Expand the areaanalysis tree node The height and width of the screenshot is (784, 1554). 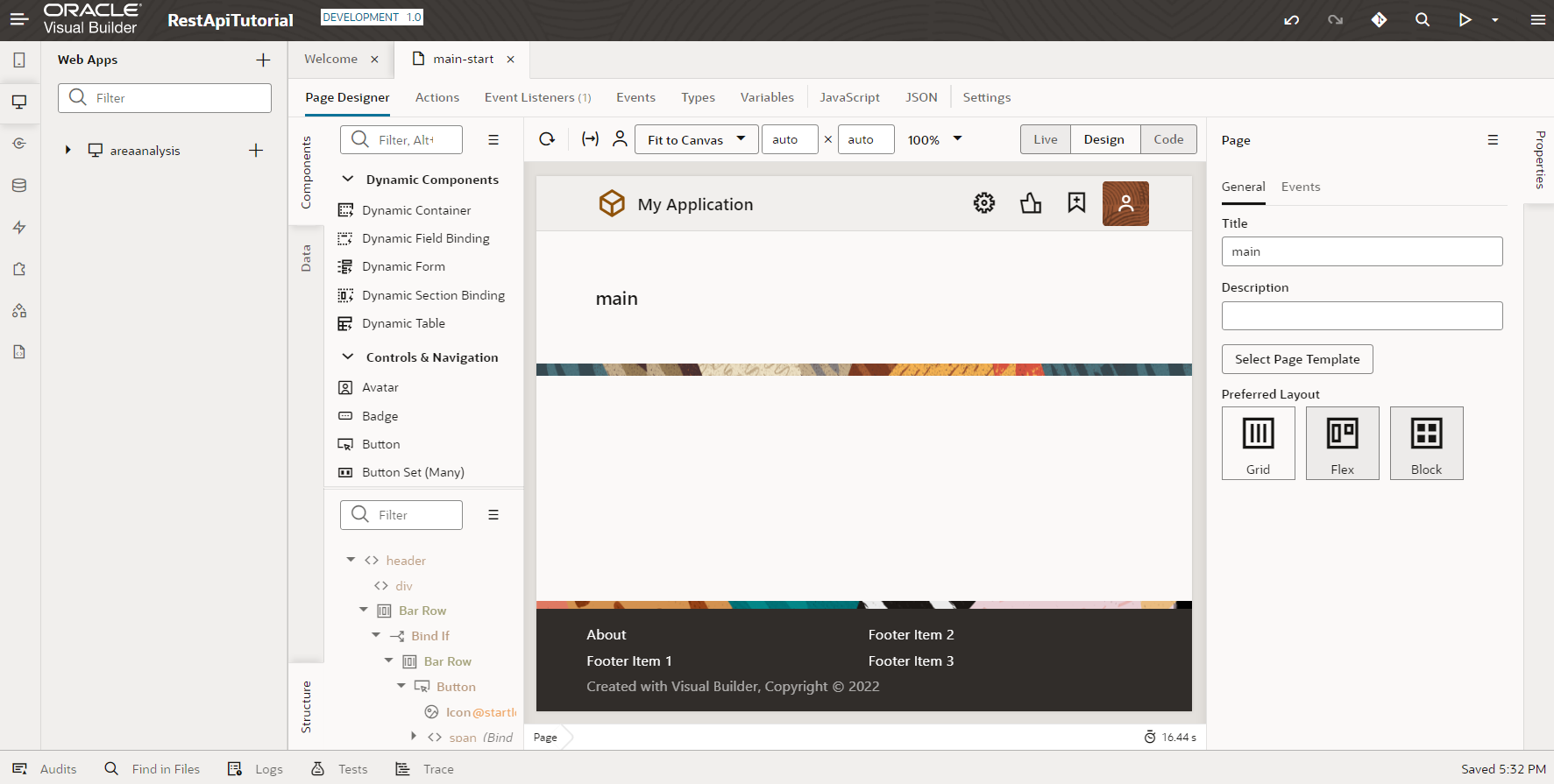tap(67, 151)
